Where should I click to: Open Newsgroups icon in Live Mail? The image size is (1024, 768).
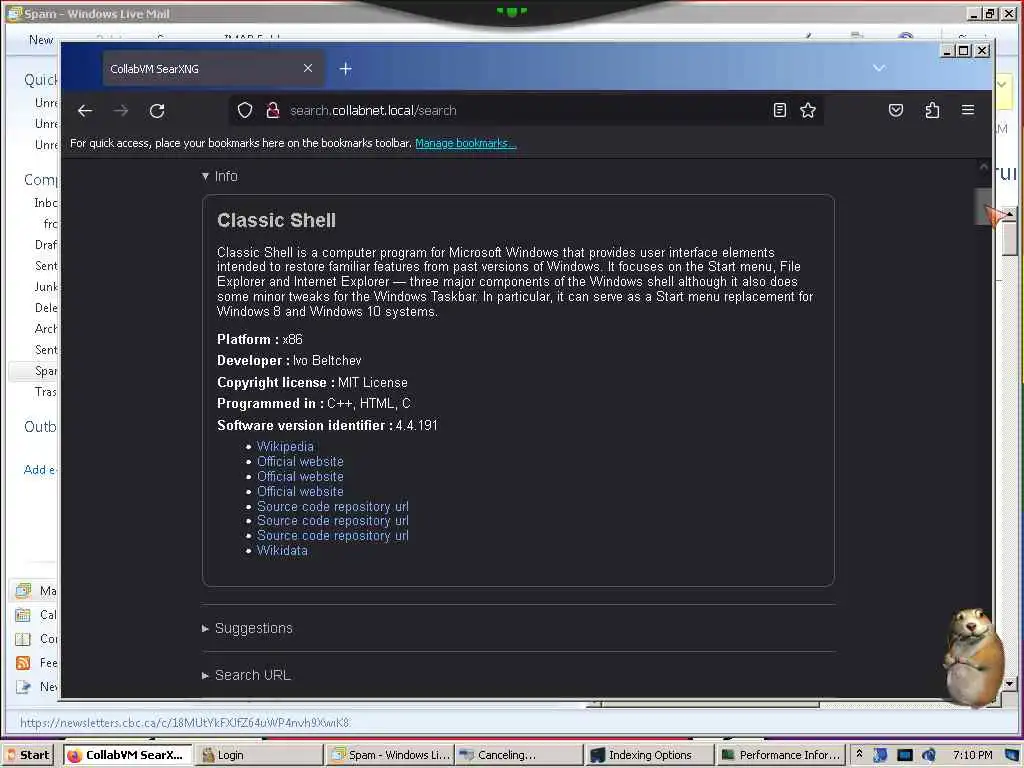coord(23,687)
